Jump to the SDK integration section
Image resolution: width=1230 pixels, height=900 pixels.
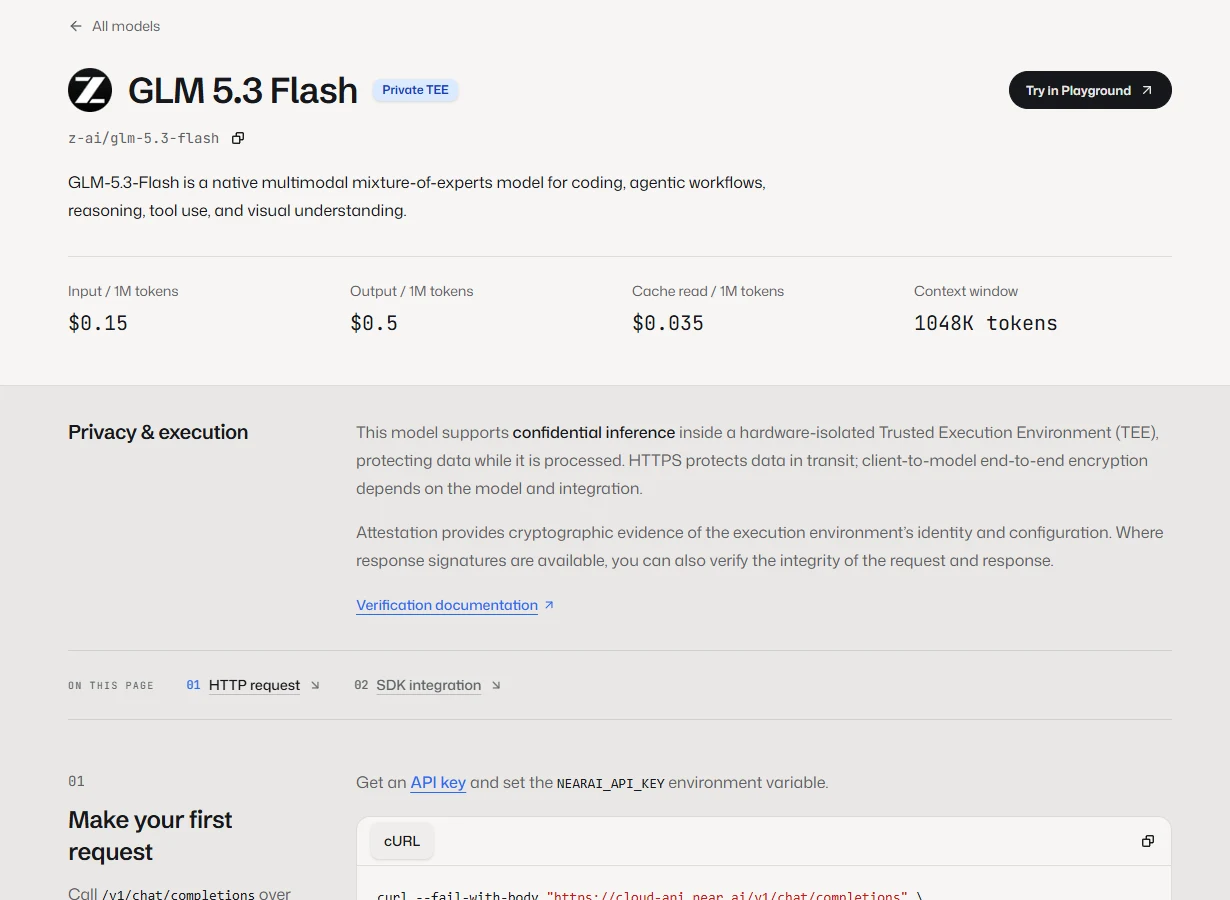[x=428, y=685]
